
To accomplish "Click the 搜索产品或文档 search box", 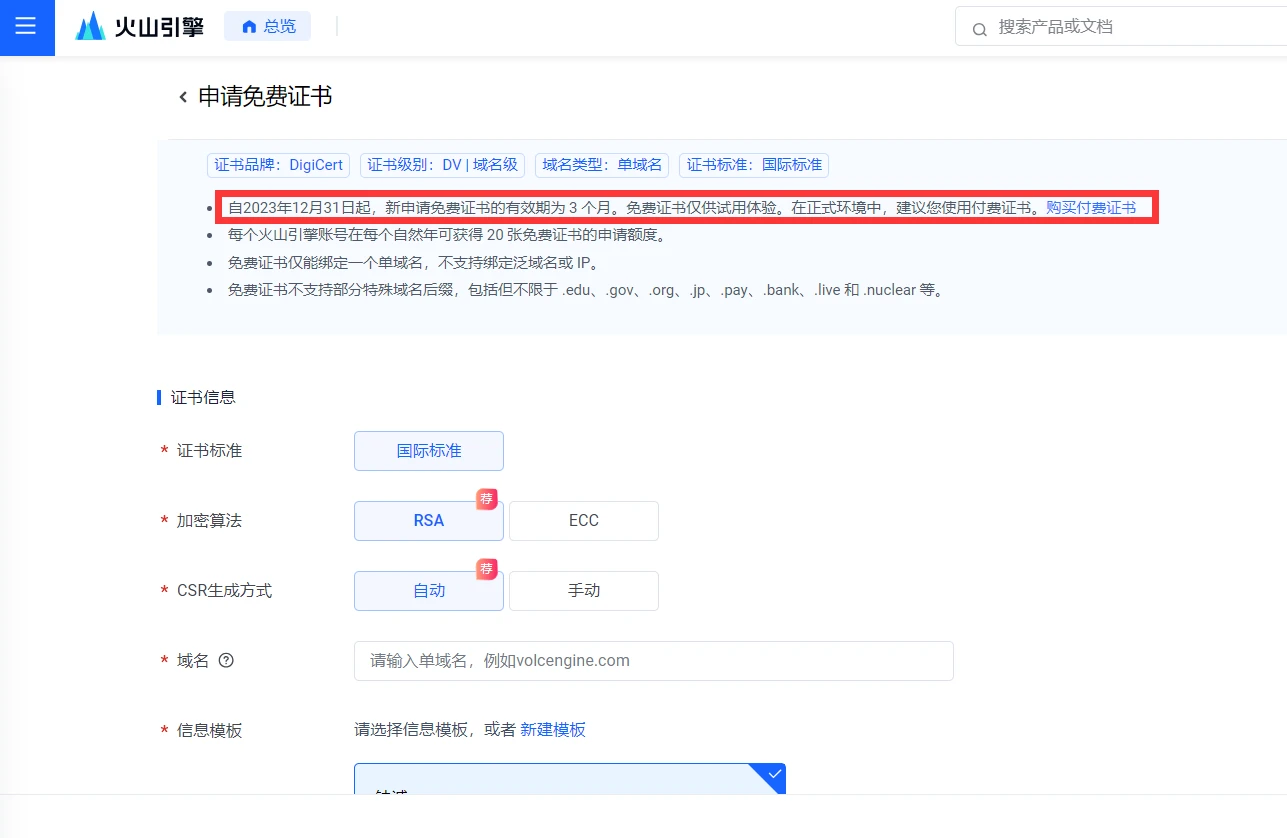I will pyautogui.click(x=1130, y=27).
